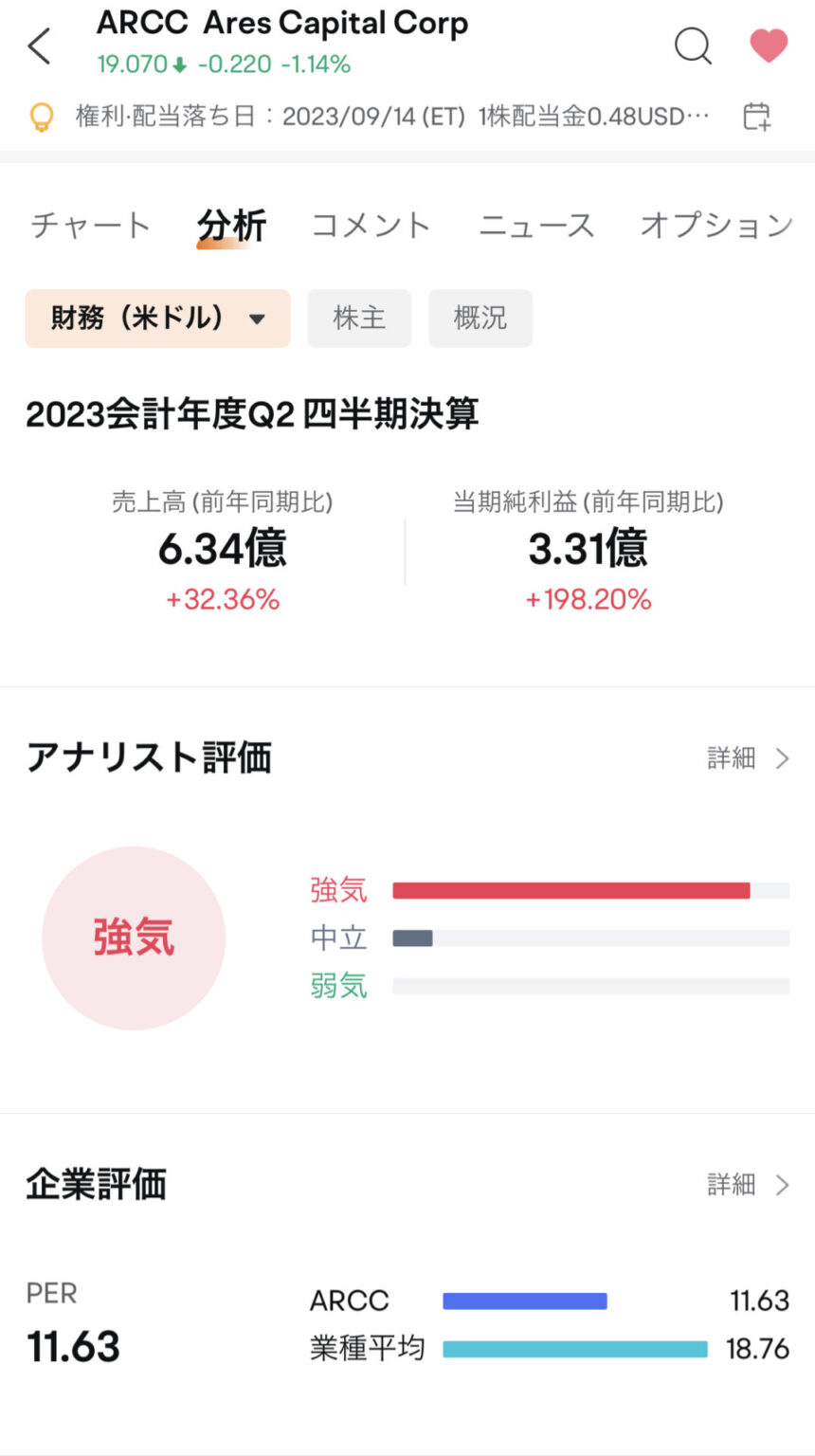Open the 財務（米ドル）dropdown

tap(156, 318)
